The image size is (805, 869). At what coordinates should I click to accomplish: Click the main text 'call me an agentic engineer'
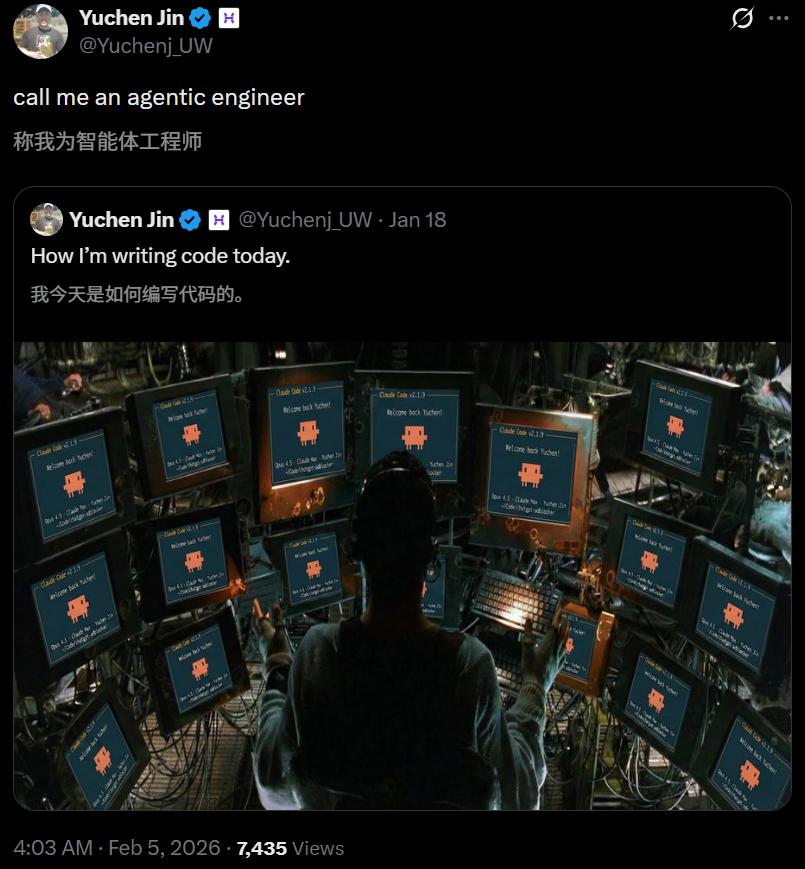159,98
